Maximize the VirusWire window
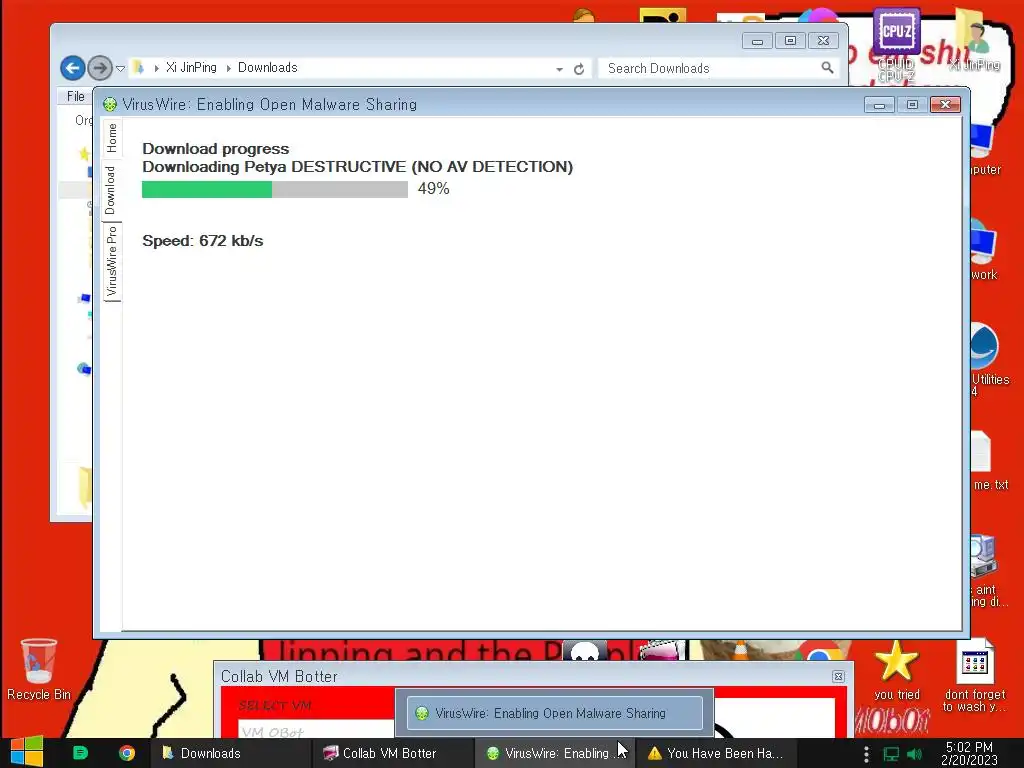The height and width of the screenshot is (768, 1024). (912, 104)
